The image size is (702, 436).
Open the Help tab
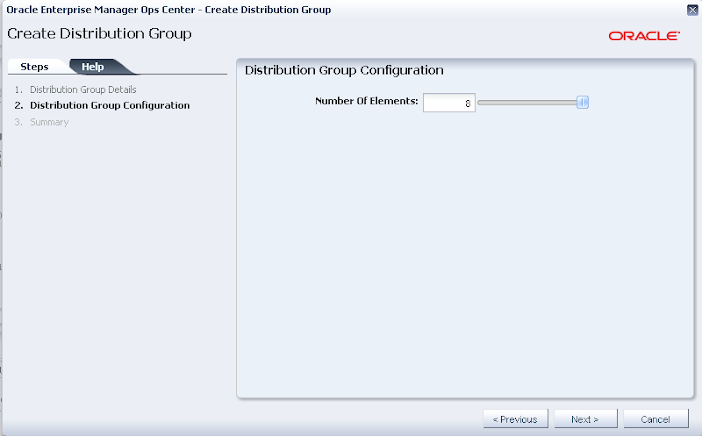(93, 67)
